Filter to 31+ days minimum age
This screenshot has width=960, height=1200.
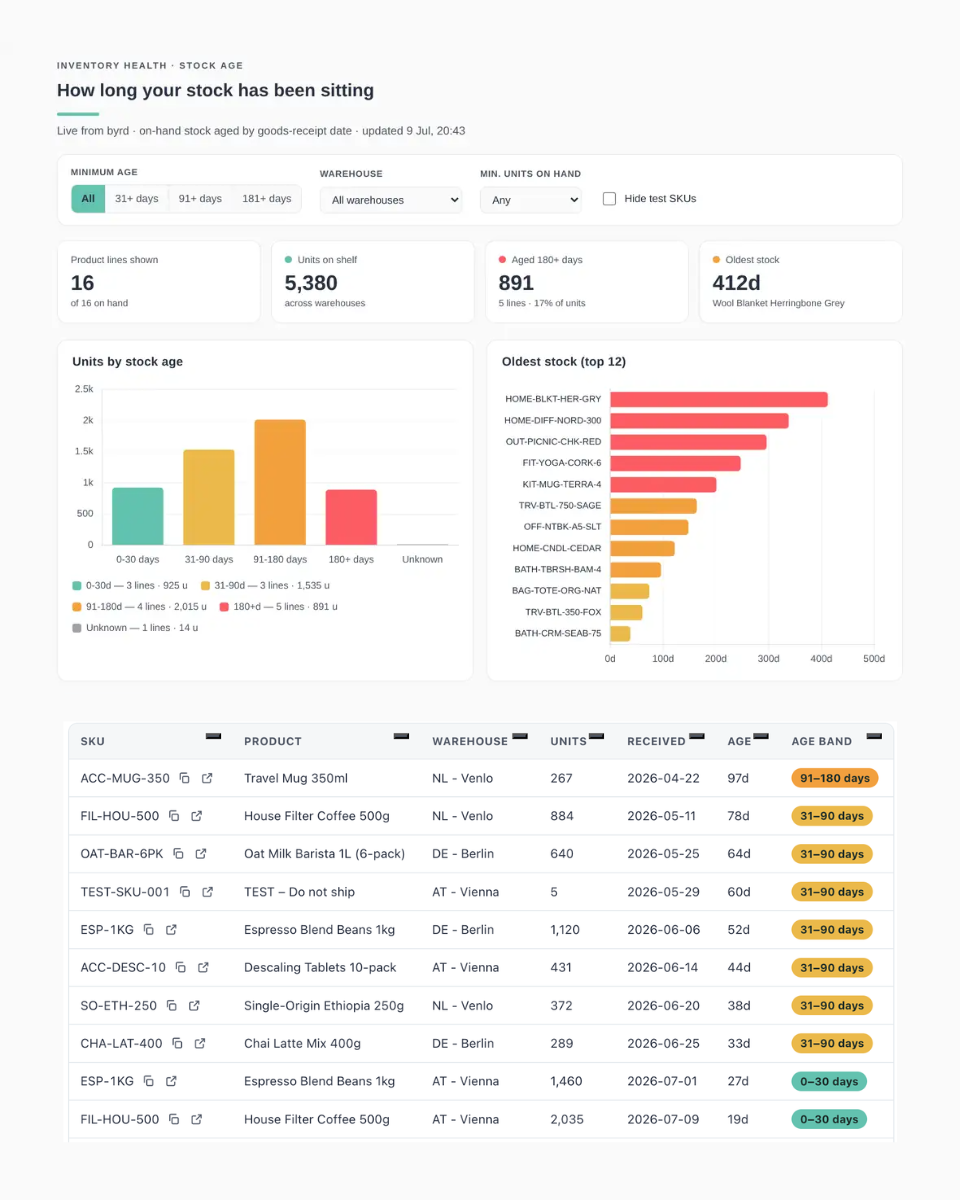pos(137,199)
